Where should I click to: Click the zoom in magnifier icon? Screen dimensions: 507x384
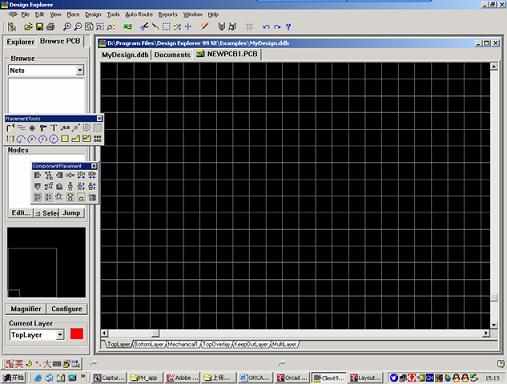(x=67, y=27)
